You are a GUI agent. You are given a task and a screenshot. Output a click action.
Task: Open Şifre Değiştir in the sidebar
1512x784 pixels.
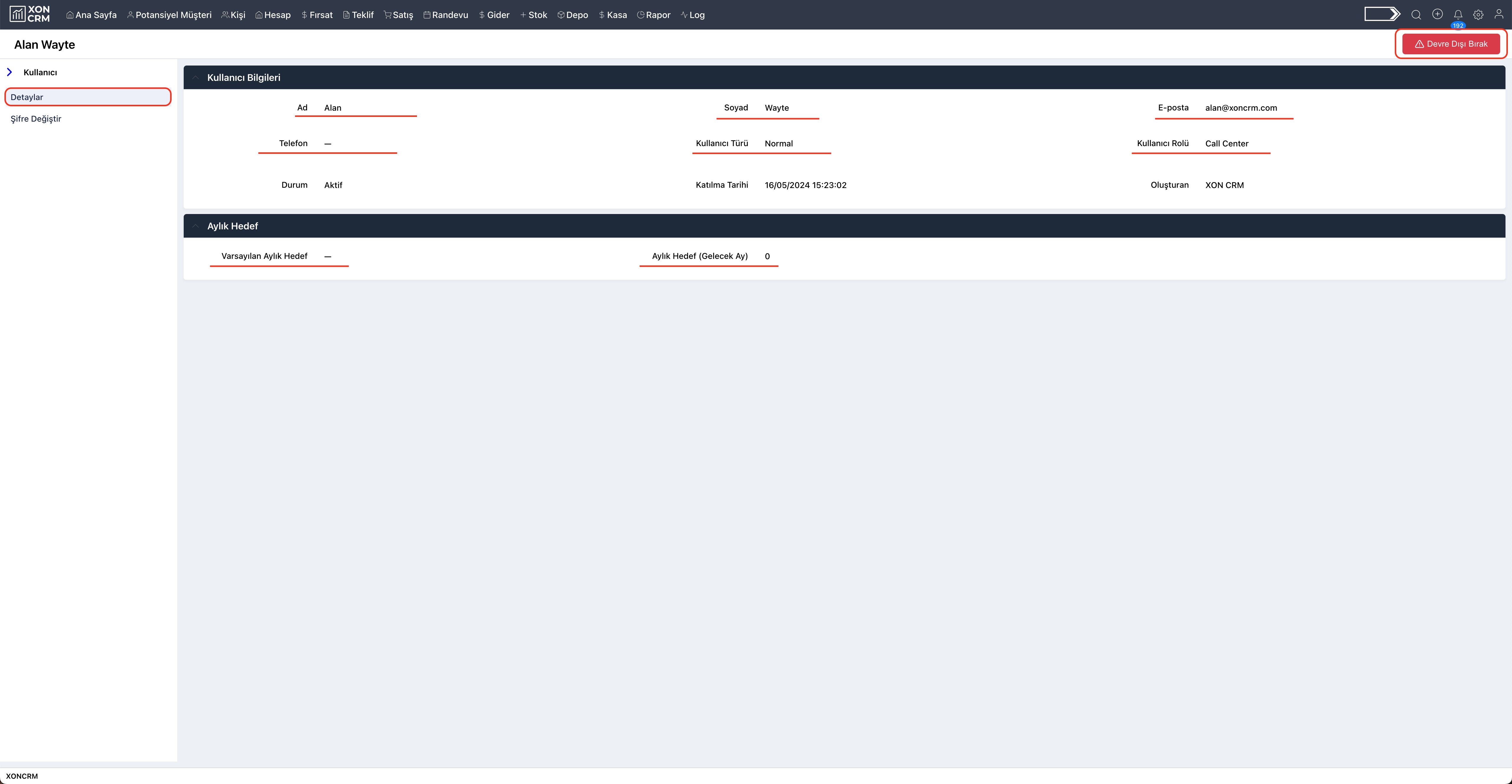coord(36,119)
